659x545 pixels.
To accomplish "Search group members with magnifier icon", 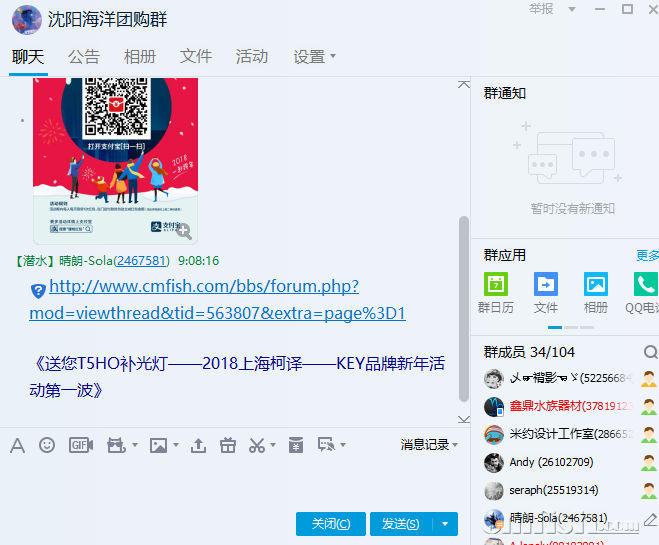I will (650, 352).
